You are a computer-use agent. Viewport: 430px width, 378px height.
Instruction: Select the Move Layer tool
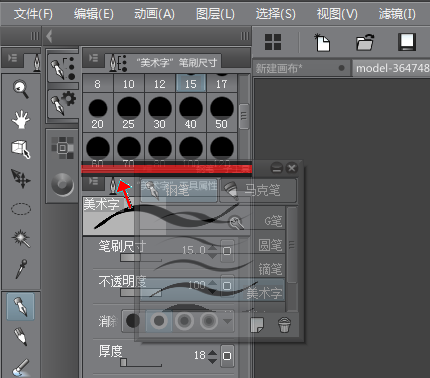21,179
